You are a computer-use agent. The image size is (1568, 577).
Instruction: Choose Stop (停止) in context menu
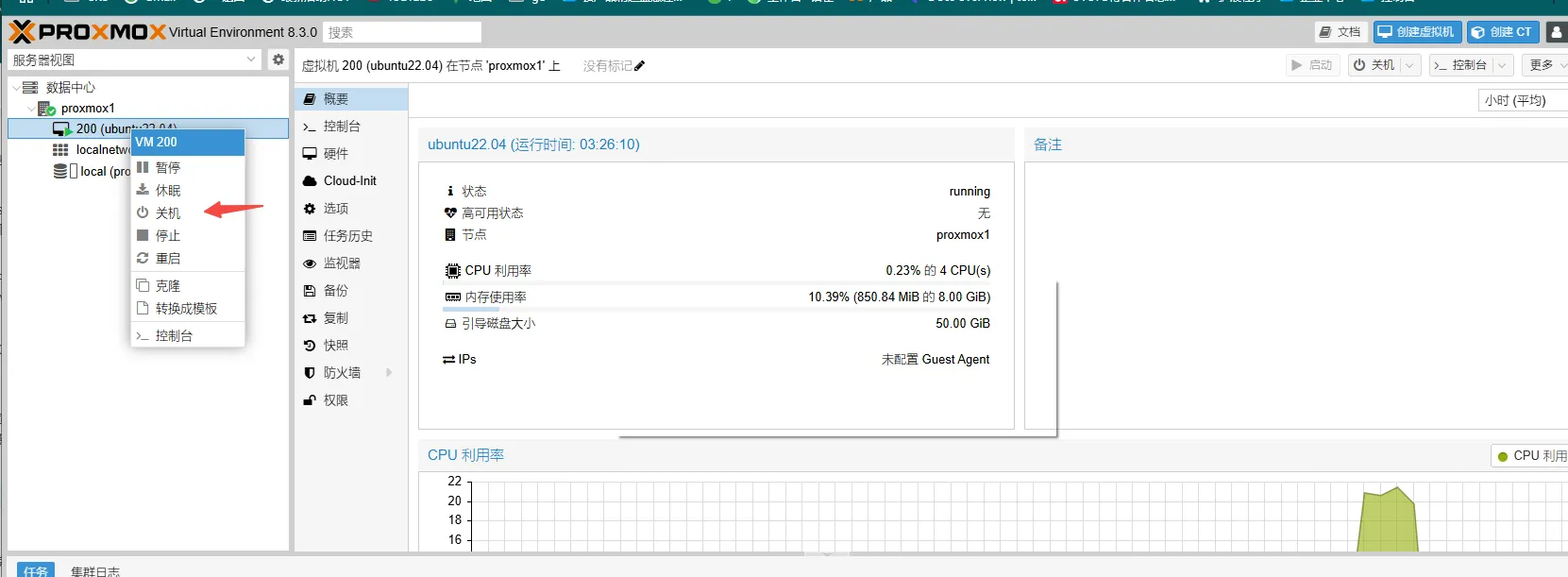pos(187,235)
